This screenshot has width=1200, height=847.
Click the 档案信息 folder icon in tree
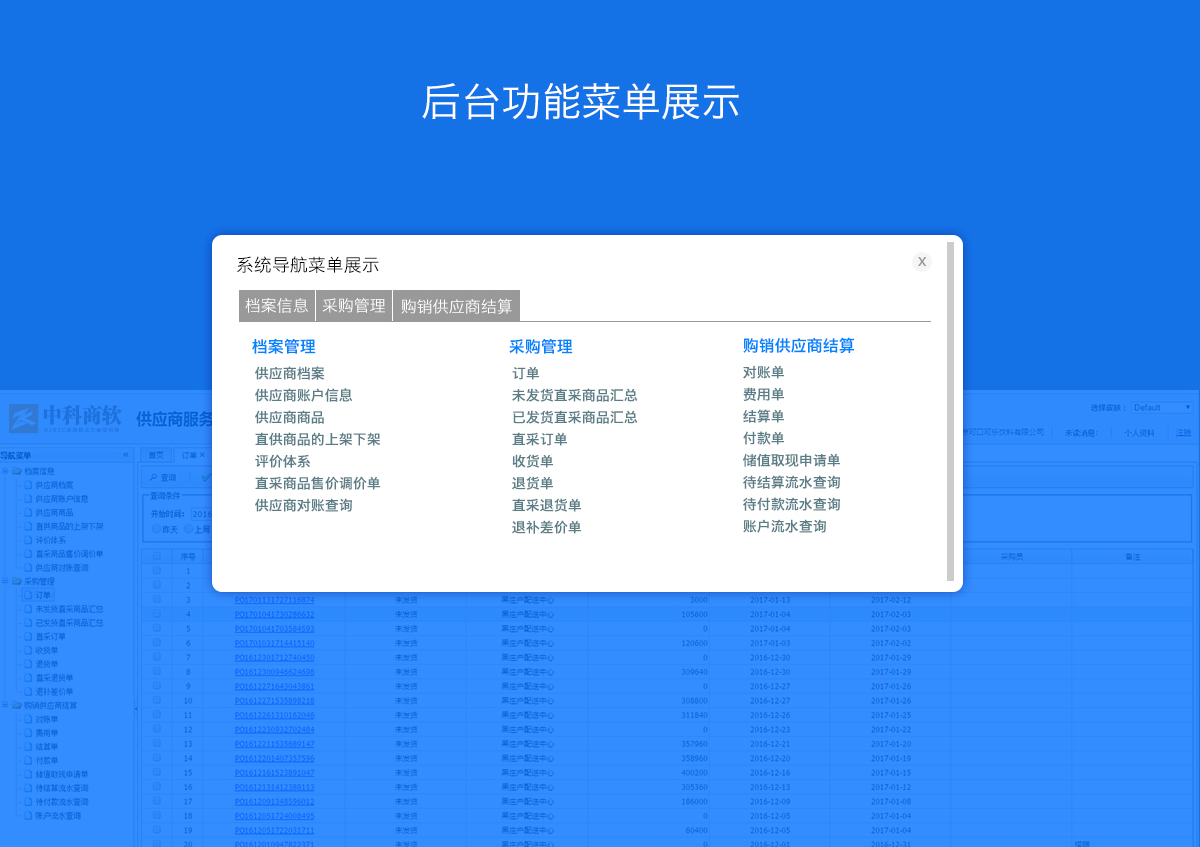(x=17, y=471)
